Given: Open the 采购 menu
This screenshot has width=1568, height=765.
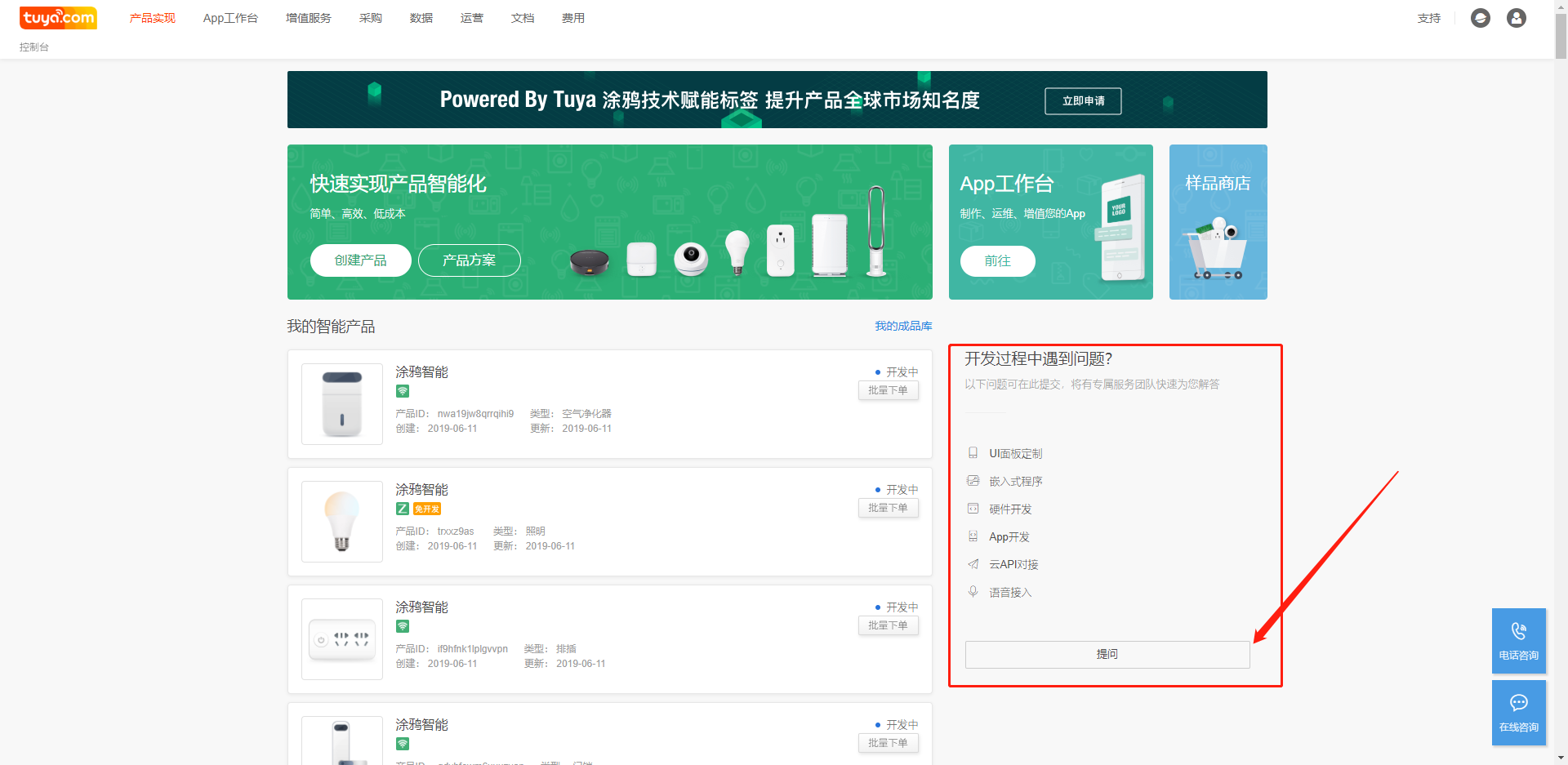Looking at the screenshot, I should click(x=371, y=18).
